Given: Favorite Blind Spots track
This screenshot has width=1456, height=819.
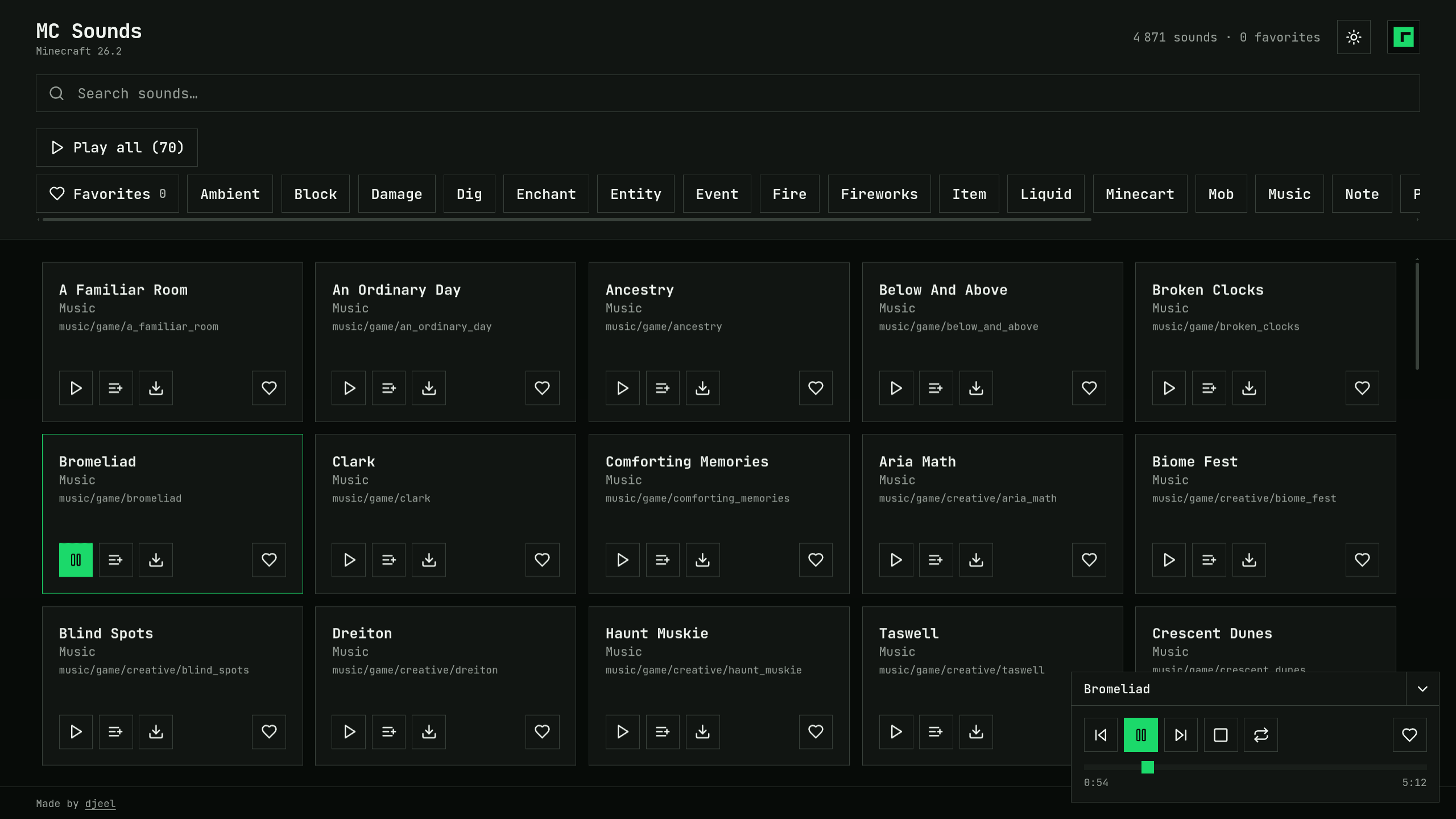Looking at the screenshot, I should pos(269,731).
